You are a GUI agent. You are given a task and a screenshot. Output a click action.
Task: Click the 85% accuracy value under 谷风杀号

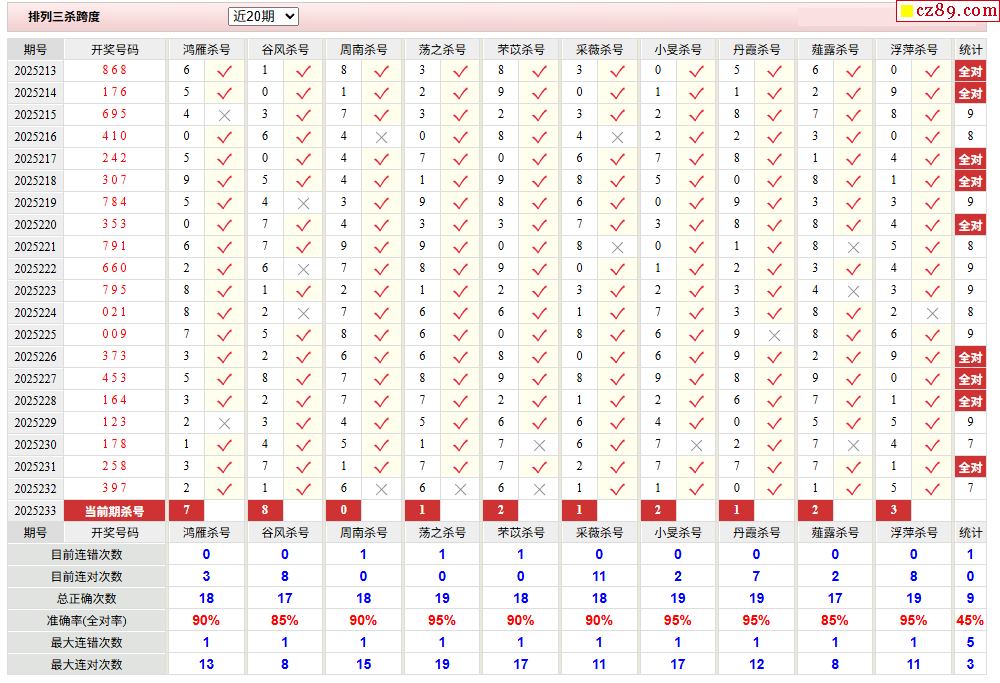coord(284,621)
